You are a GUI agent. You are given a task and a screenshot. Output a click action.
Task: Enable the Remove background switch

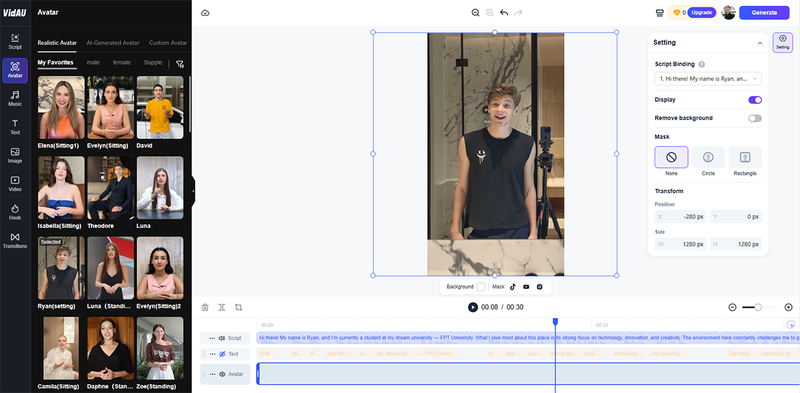755,118
